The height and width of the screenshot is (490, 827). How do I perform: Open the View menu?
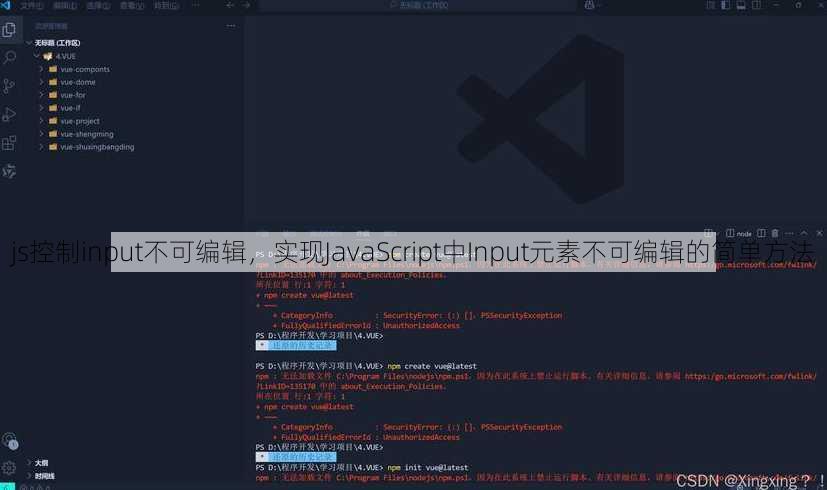(132, 5)
